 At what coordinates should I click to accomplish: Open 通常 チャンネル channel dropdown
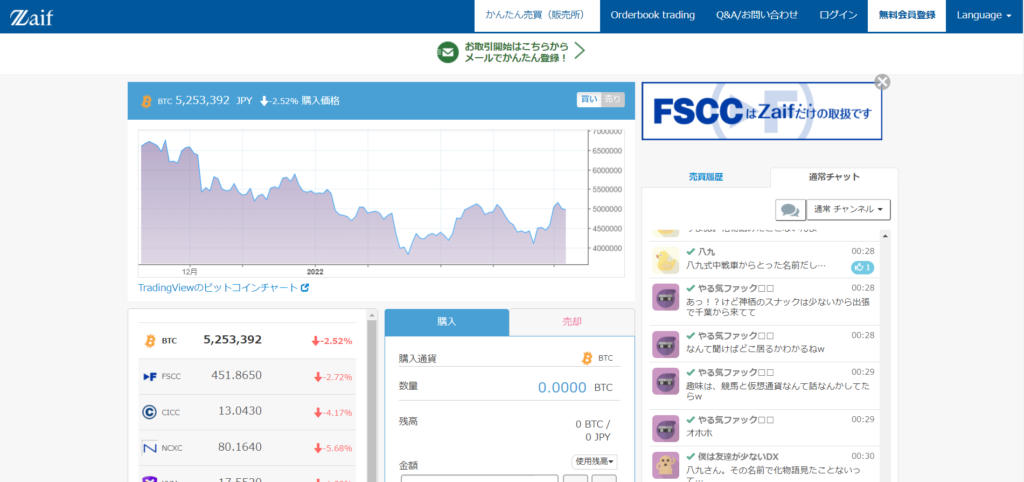pyautogui.click(x=848, y=210)
